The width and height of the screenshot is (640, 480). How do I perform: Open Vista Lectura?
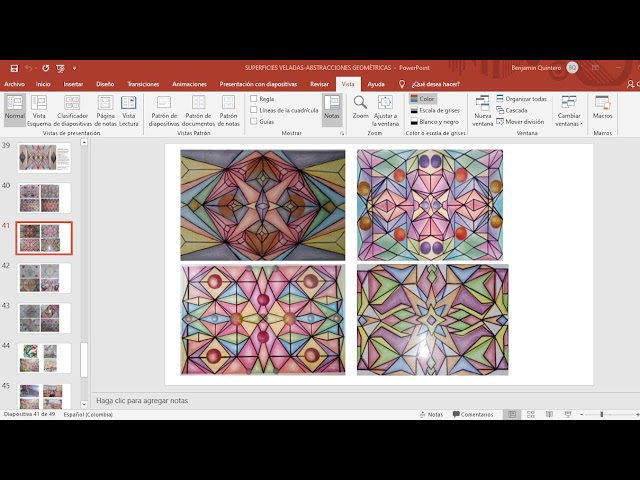pyautogui.click(x=129, y=110)
